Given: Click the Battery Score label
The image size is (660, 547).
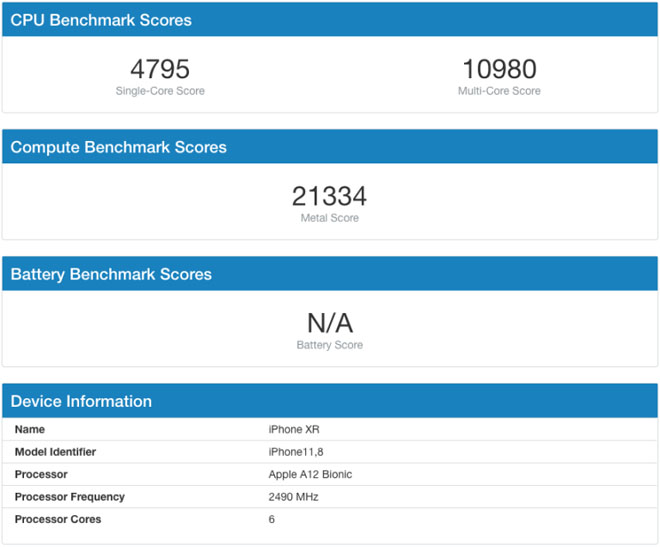Looking at the screenshot, I should tap(329, 345).
